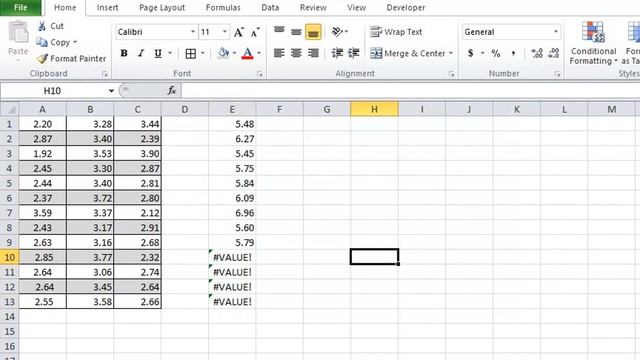Screen dimensions: 640x360
Task: Switch to the Data tab
Action: pos(270,7)
